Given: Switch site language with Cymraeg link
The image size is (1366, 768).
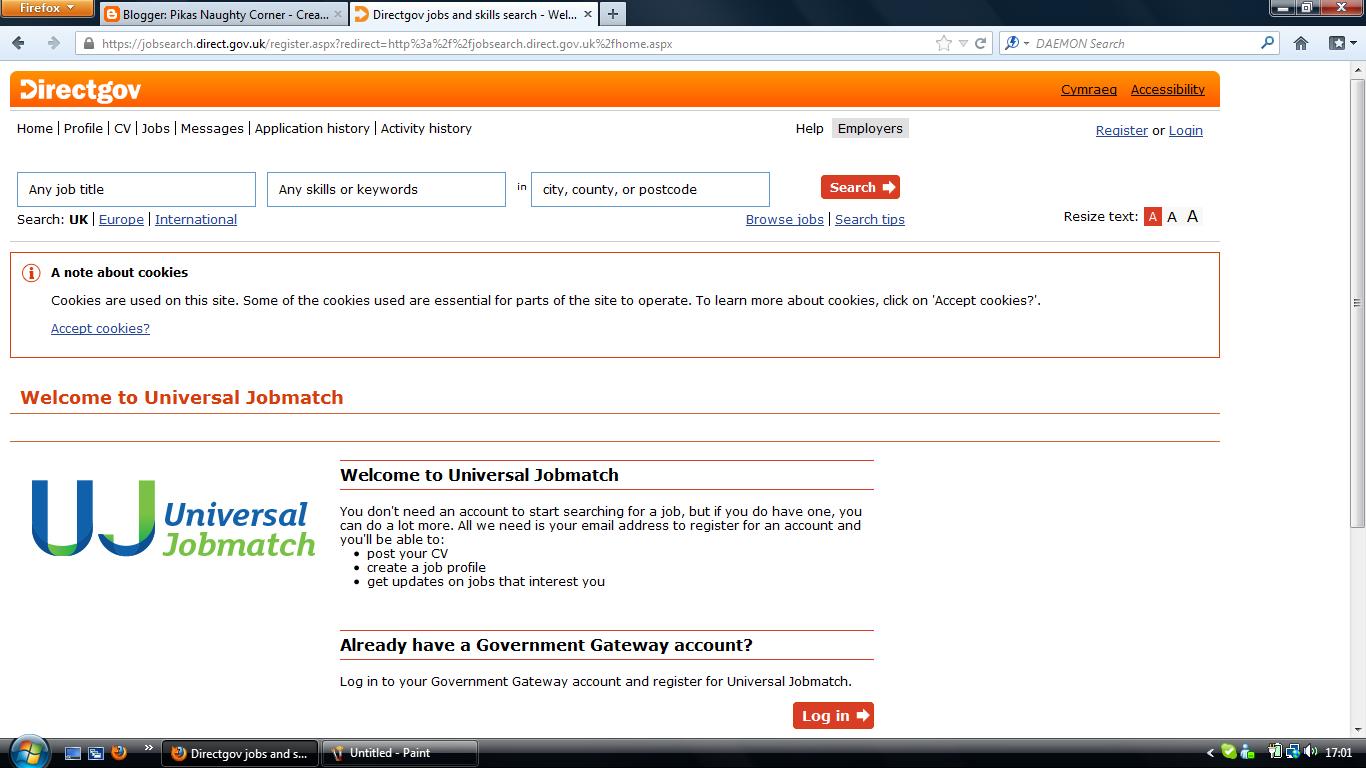Looking at the screenshot, I should [1089, 89].
